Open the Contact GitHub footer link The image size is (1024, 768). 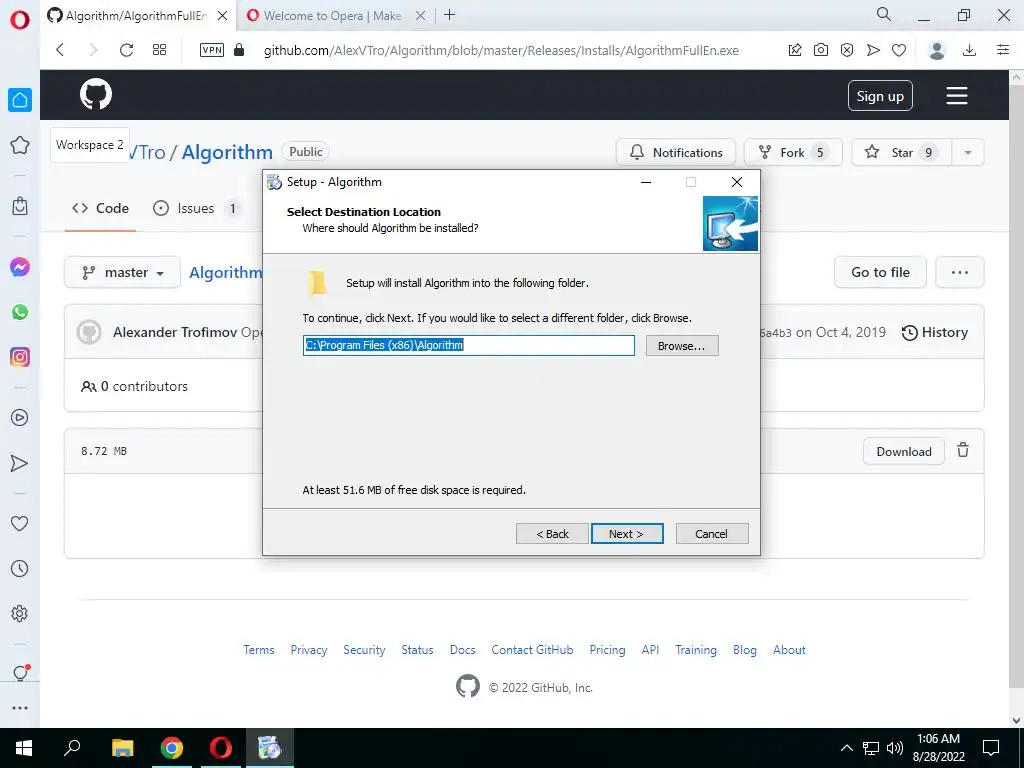coord(532,650)
